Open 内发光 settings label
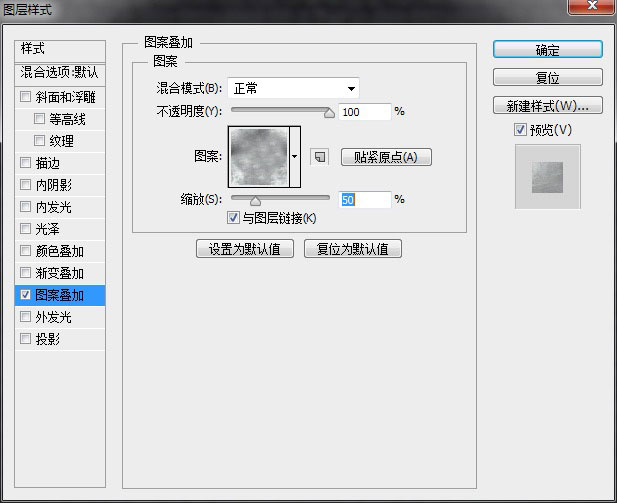This screenshot has width=617, height=503. point(54,207)
